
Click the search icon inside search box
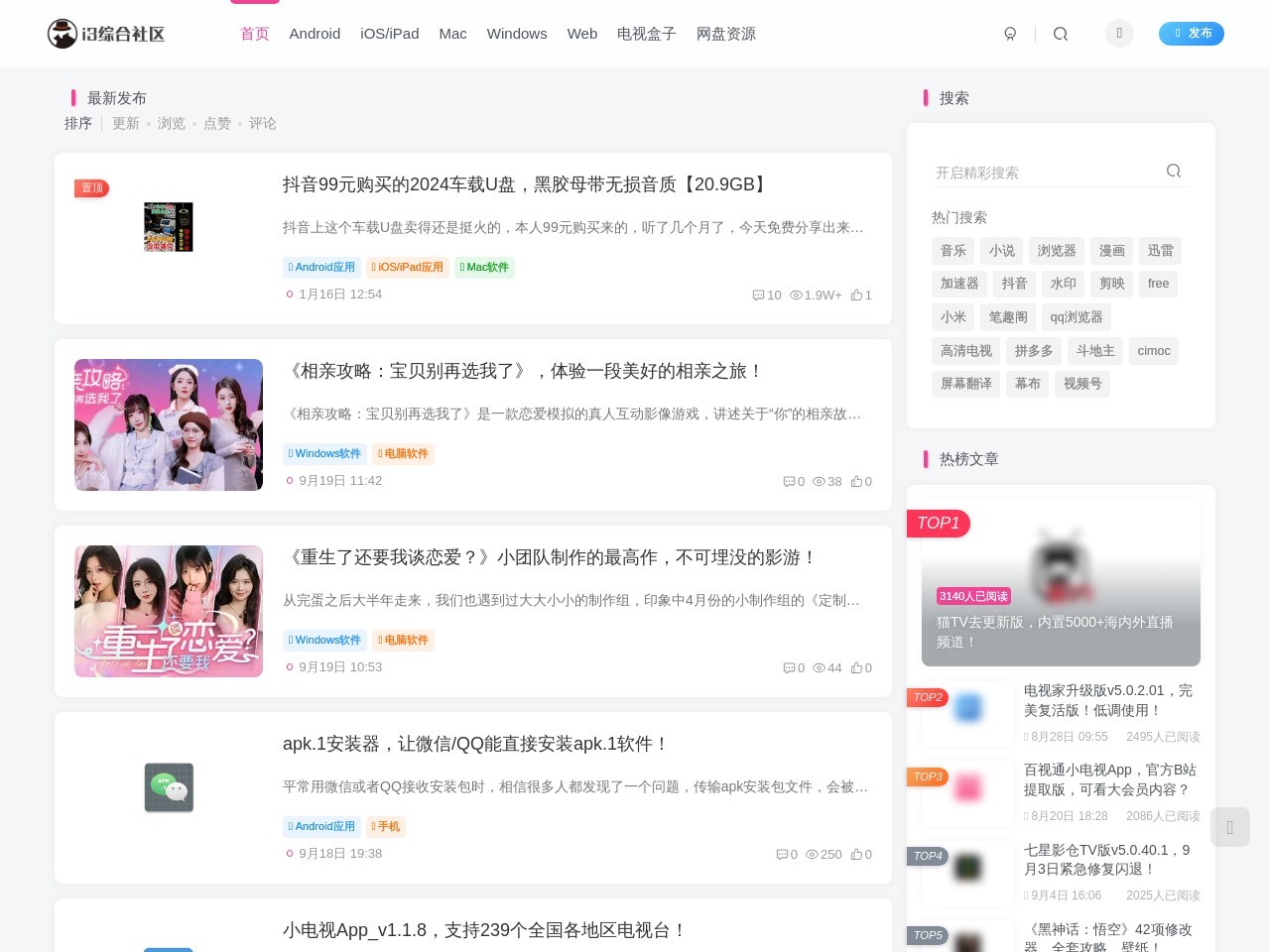[1174, 171]
